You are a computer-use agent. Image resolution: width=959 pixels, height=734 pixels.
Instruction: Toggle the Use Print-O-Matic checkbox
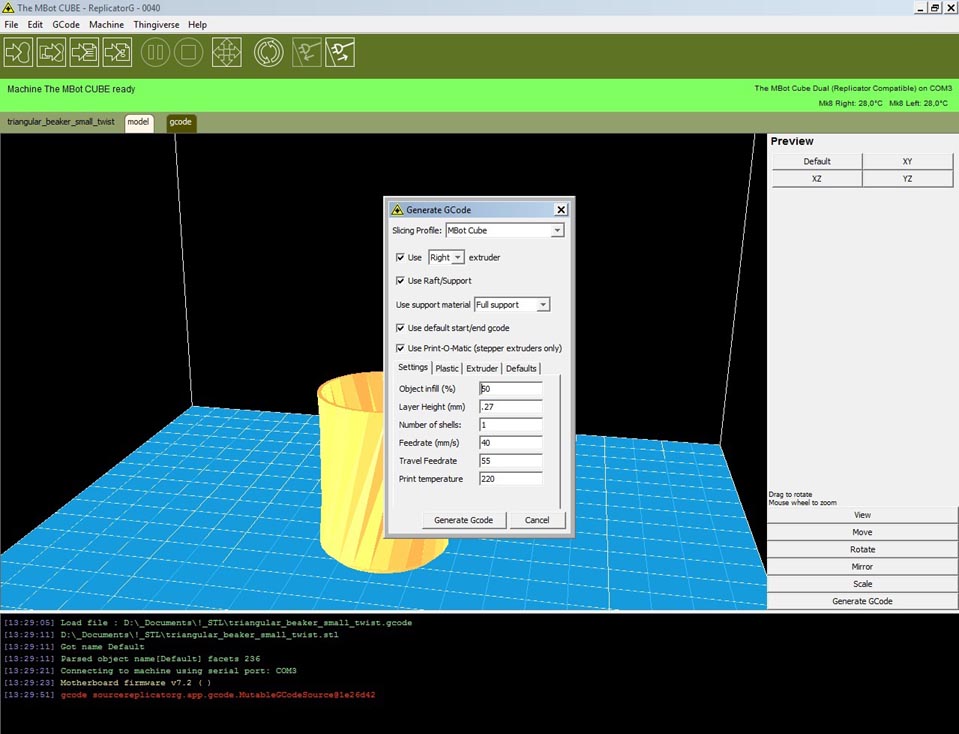pos(400,348)
